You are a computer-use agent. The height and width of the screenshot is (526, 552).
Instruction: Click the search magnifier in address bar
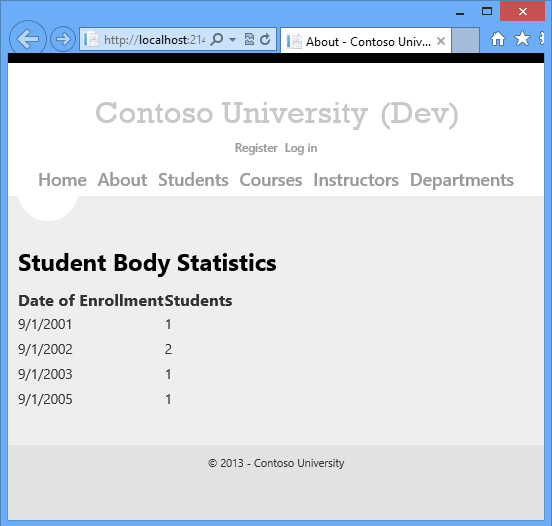[217, 39]
